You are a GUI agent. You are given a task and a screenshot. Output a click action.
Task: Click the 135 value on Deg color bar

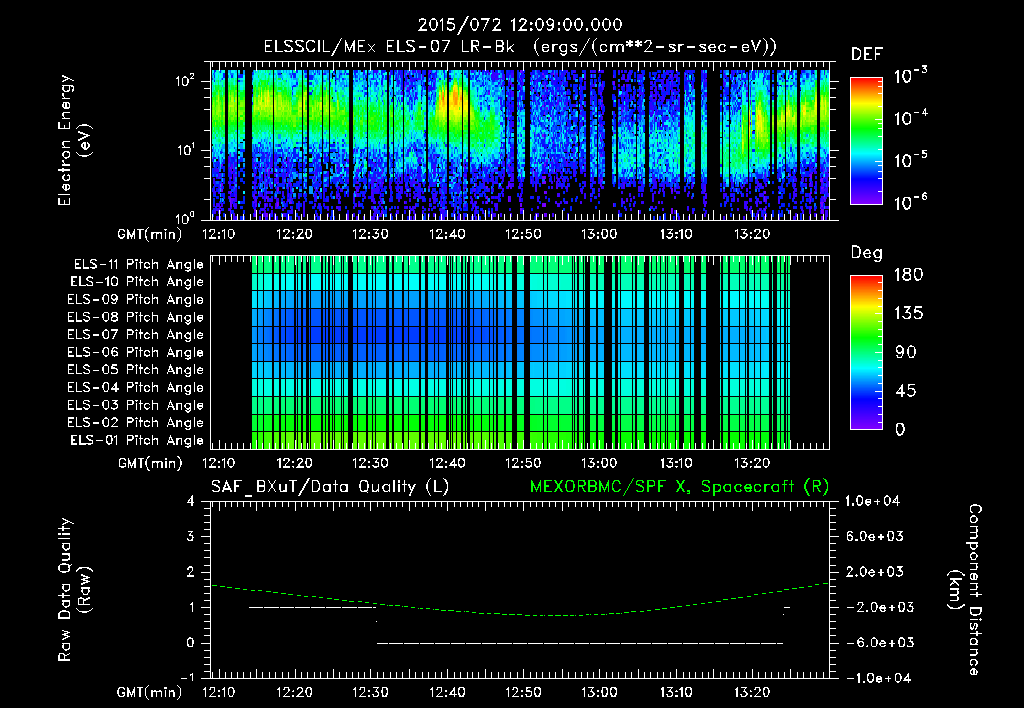click(x=908, y=314)
